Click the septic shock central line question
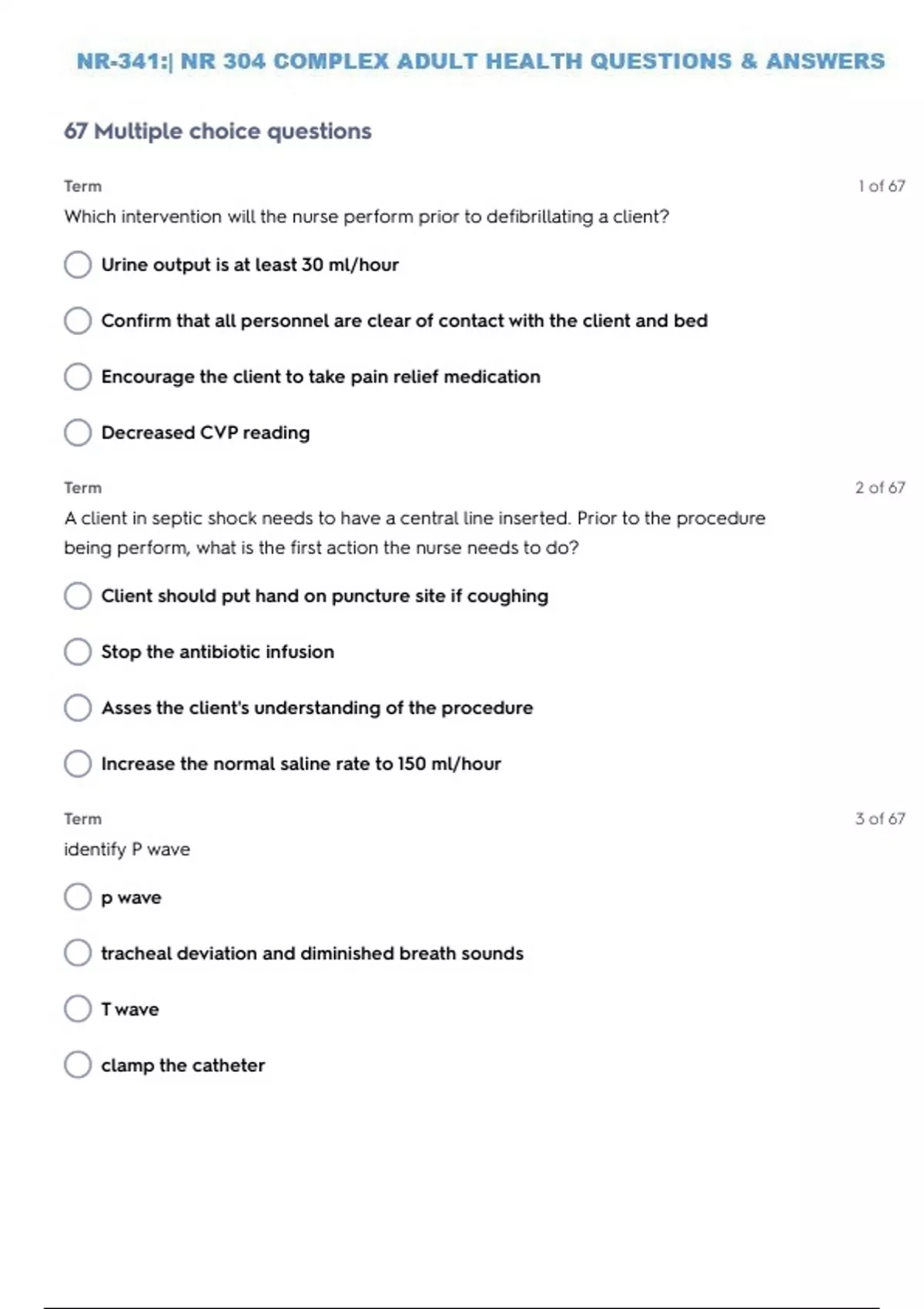Viewport: 924px width, 1309px height. (414, 533)
